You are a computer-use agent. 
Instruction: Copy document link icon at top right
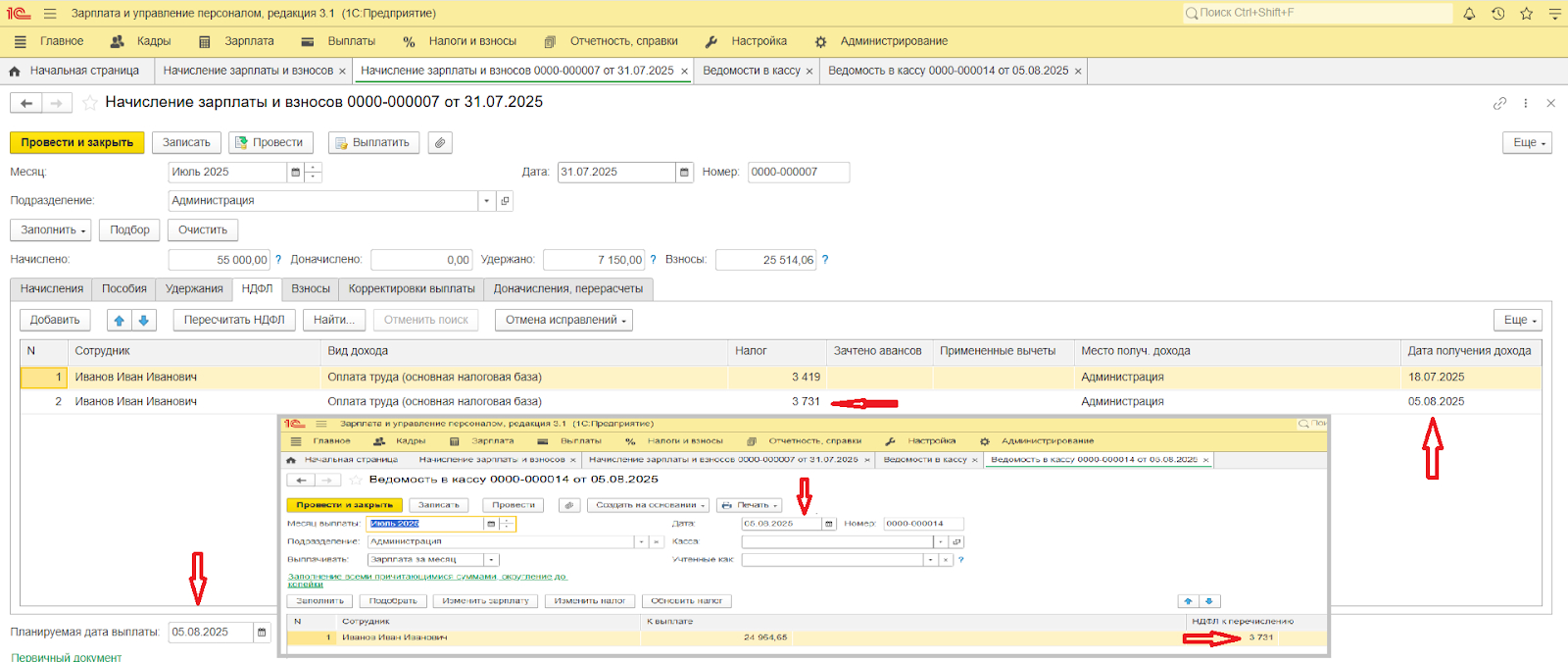1499,103
